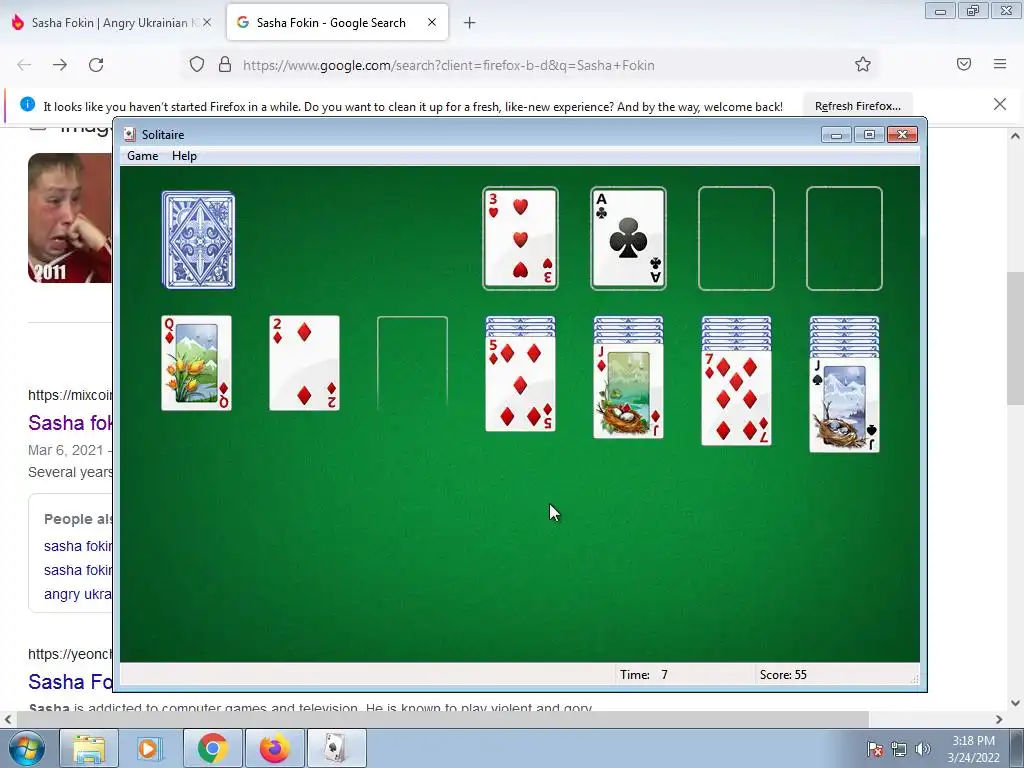Click the angry ukra related search link
The image size is (1024, 768).
point(78,594)
